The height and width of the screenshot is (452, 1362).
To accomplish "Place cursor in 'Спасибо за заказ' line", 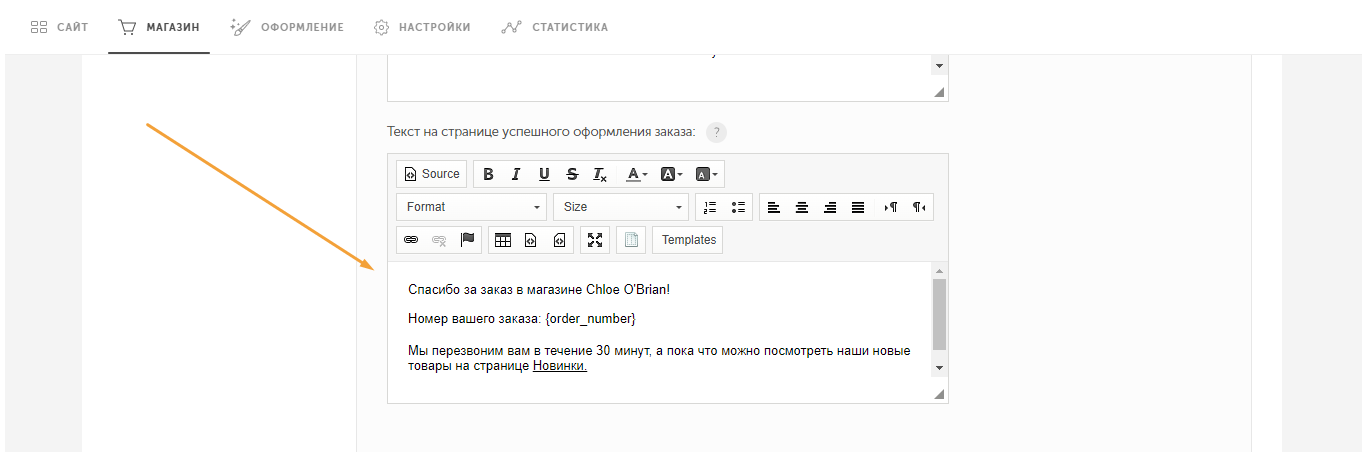I will 539,290.
